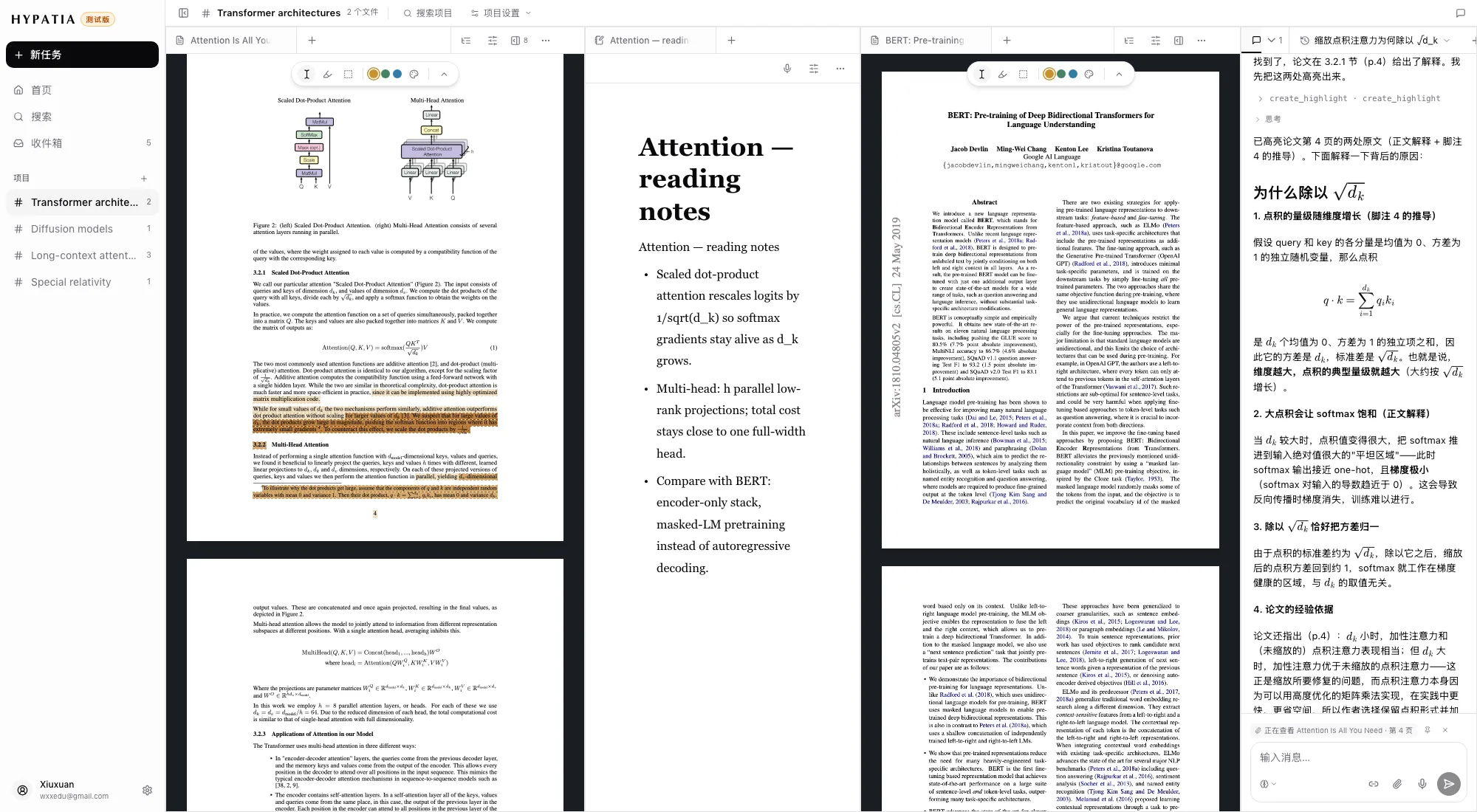
Task: Start a 新任务 new task
Action: pos(82,55)
